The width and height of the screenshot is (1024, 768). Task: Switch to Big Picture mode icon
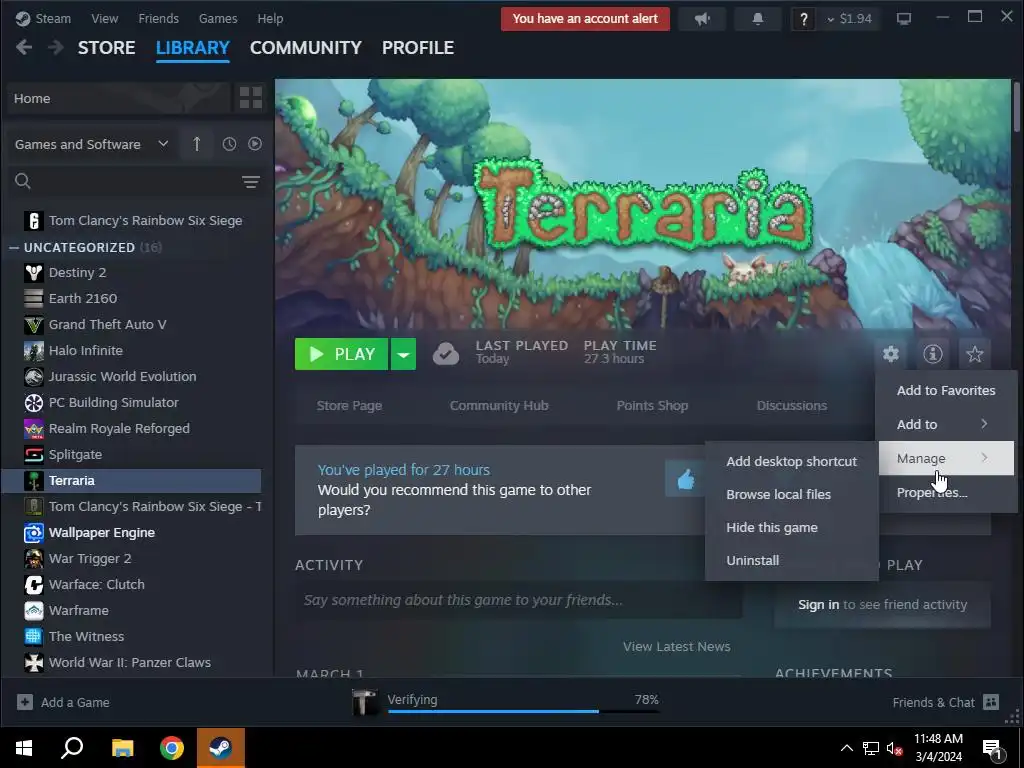[x=904, y=19]
